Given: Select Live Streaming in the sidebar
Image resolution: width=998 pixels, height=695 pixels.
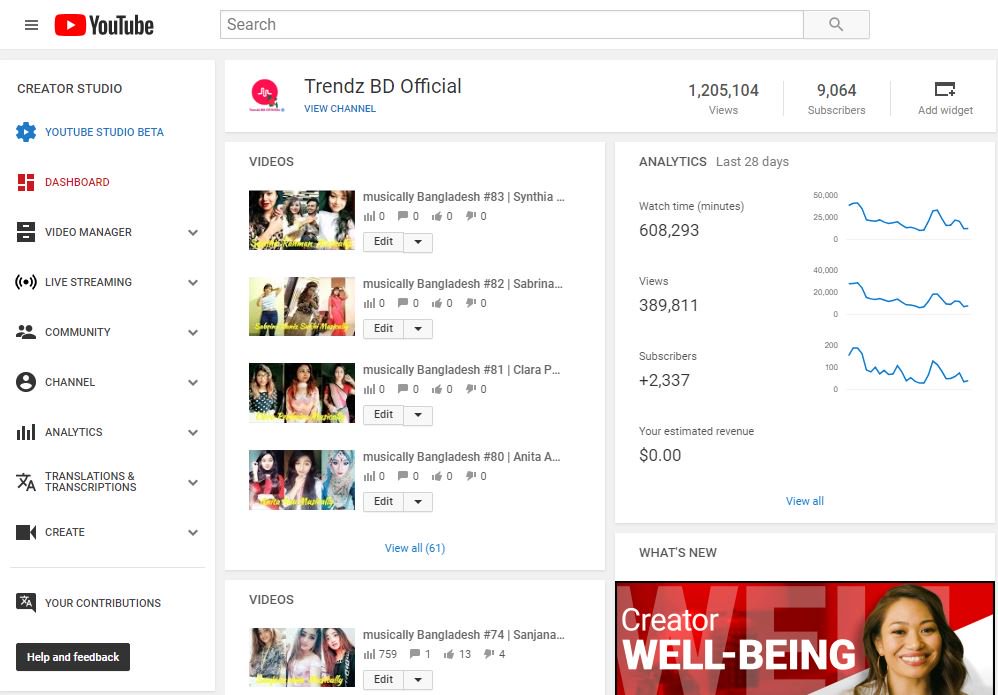Looking at the screenshot, I should pos(88,282).
